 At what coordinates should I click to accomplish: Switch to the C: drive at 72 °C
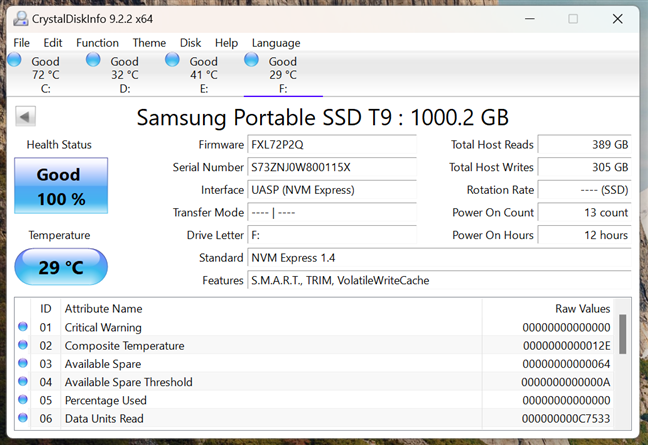tap(45, 75)
